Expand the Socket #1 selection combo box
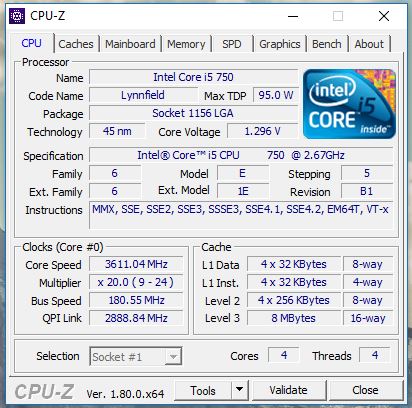The width and height of the screenshot is (412, 408). [136, 356]
